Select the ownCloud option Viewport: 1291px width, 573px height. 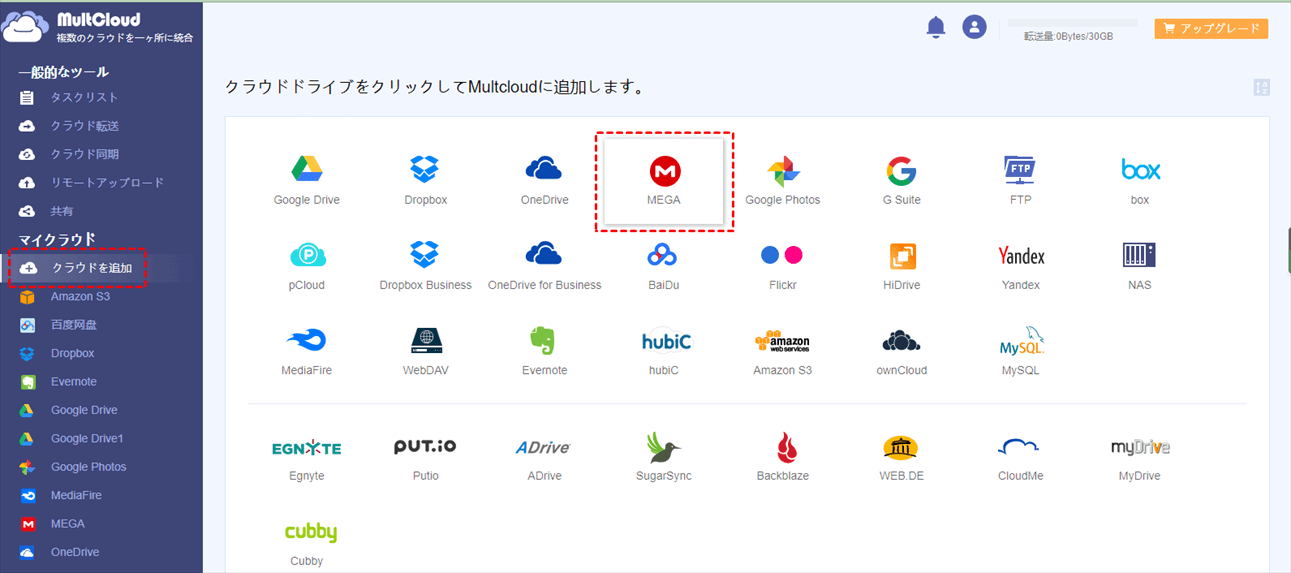(901, 351)
